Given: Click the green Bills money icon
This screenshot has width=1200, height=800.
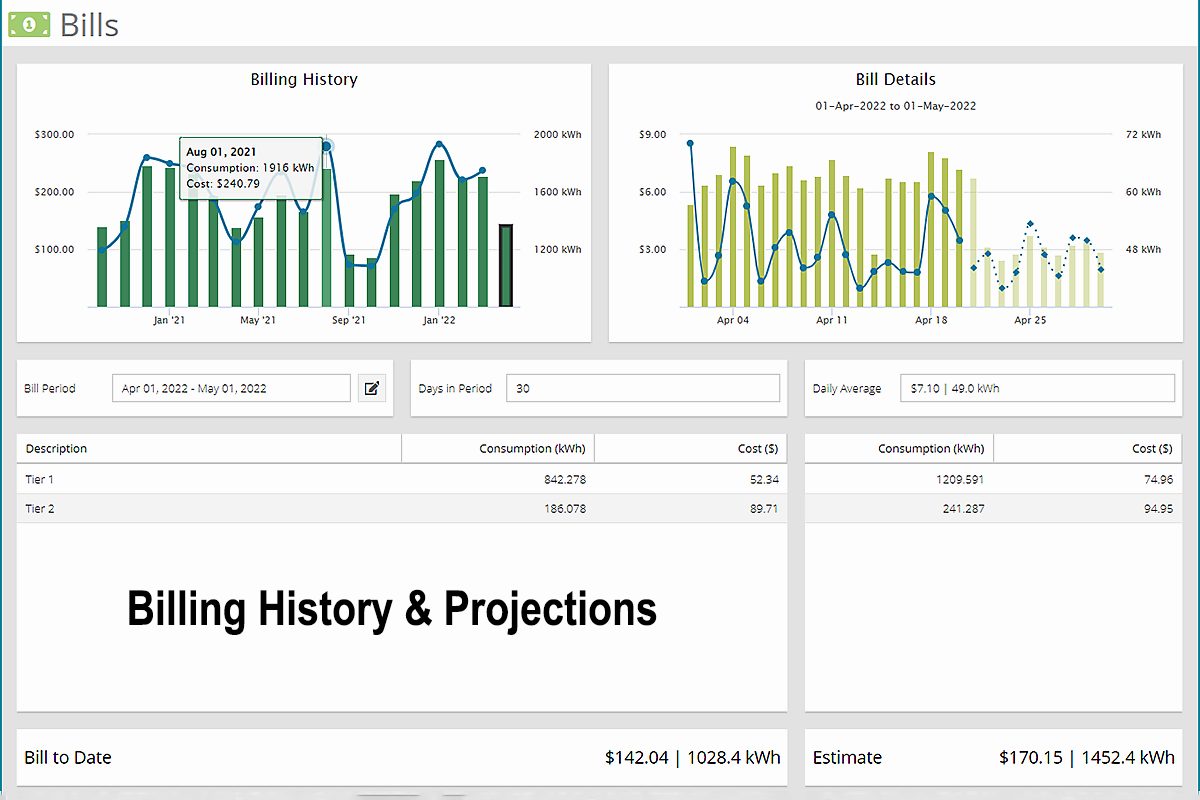Looking at the screenshot, I should 29,24.
